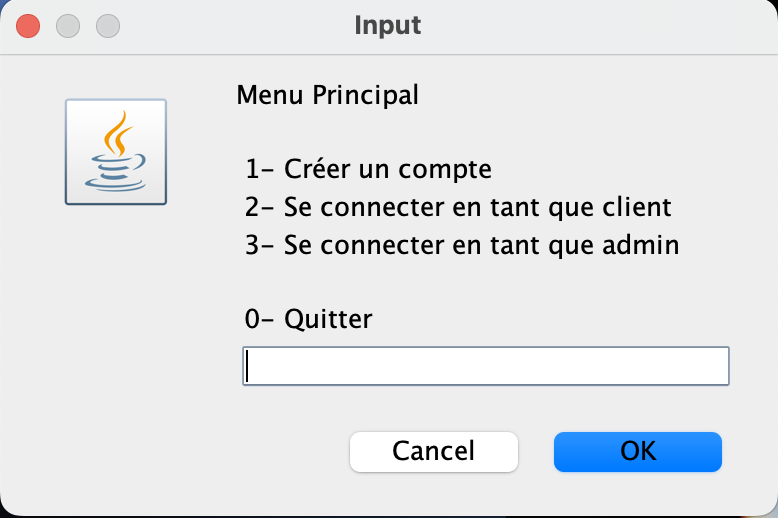The width and height of the screenshot is (778, 518).
Task: Click the "3-" number prefix in the menu
Action: tap(258, 245)
